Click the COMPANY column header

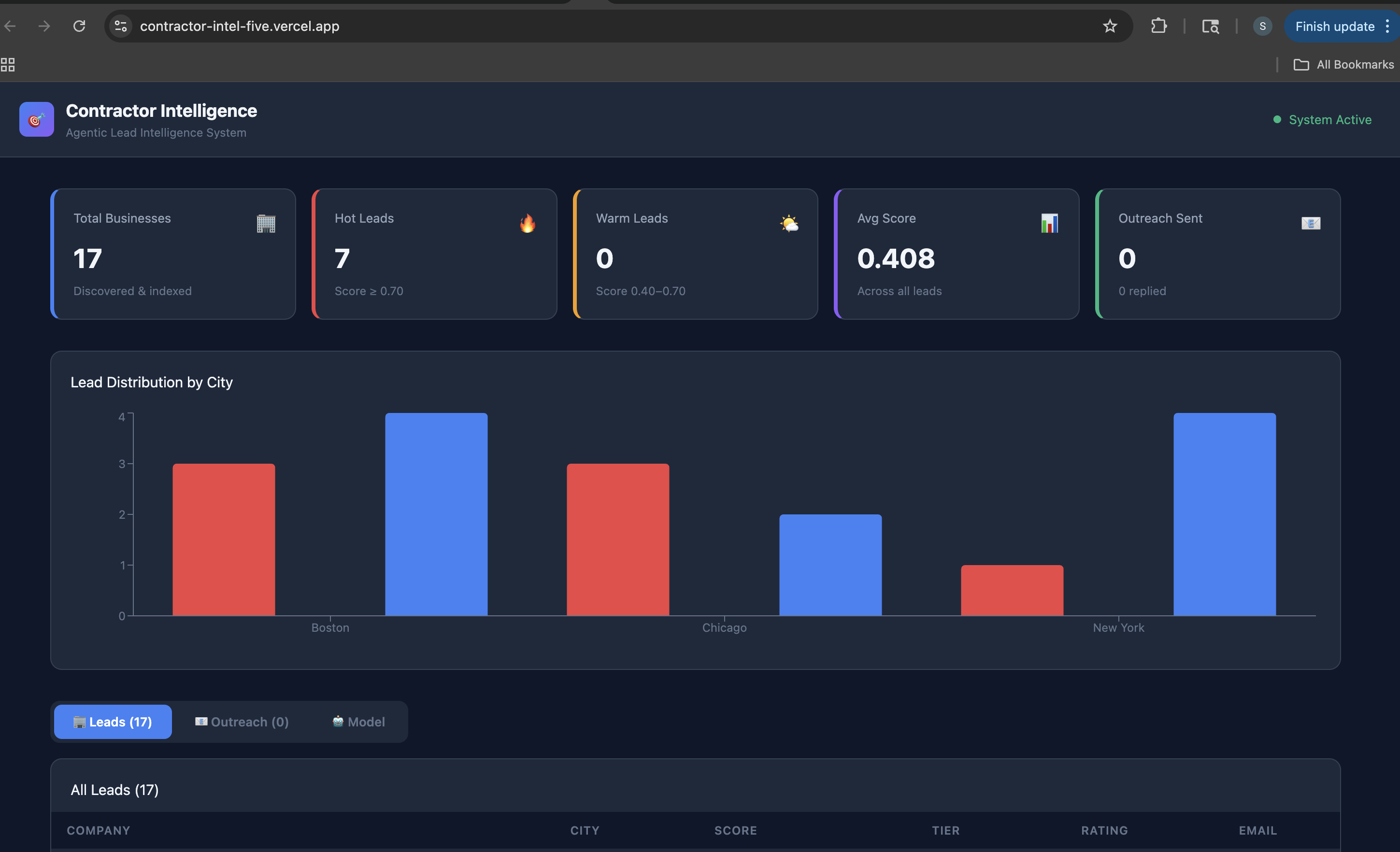coord(98,830)
